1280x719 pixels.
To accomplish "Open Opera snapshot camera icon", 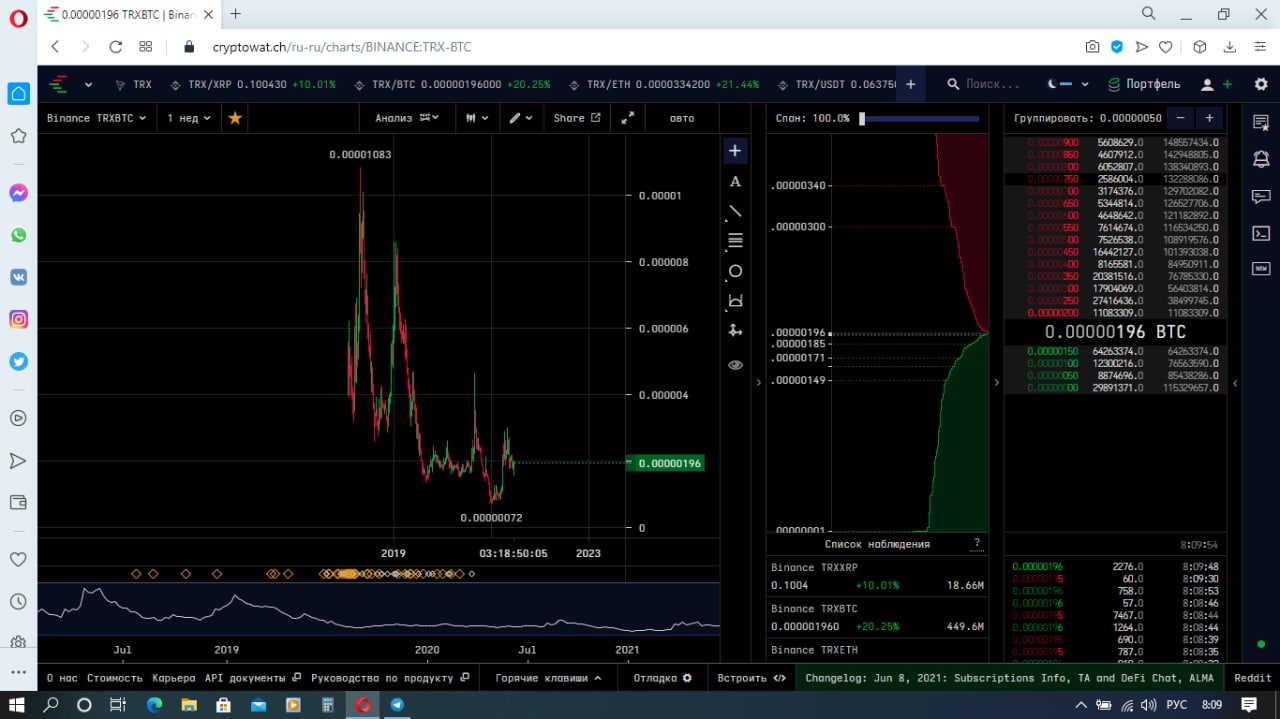I will click(x=1093, y=47).
